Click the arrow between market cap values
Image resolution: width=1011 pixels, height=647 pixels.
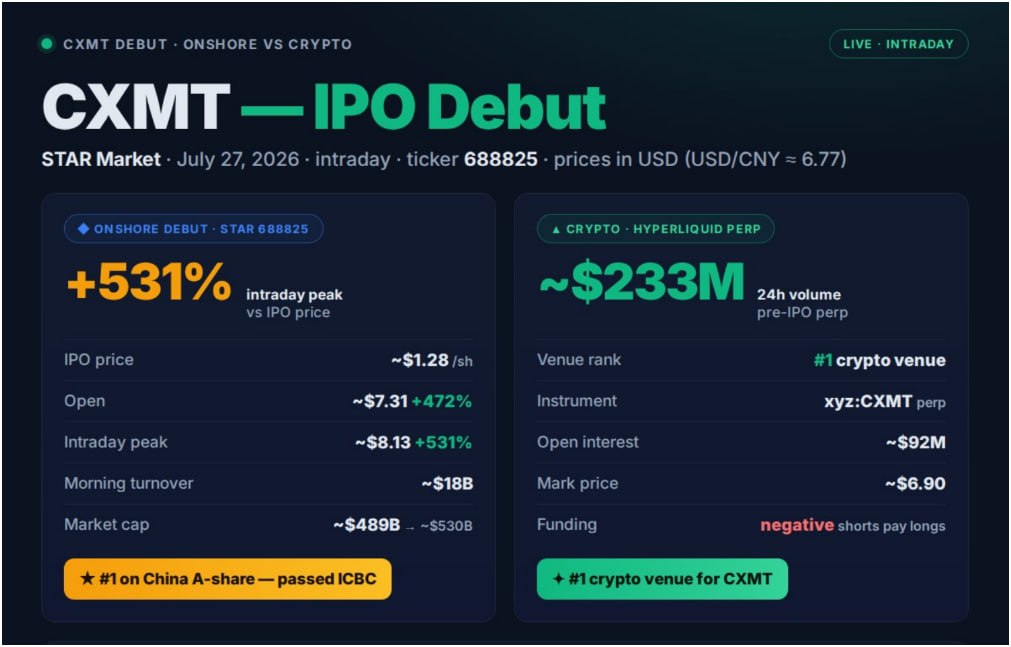point(410,527)
